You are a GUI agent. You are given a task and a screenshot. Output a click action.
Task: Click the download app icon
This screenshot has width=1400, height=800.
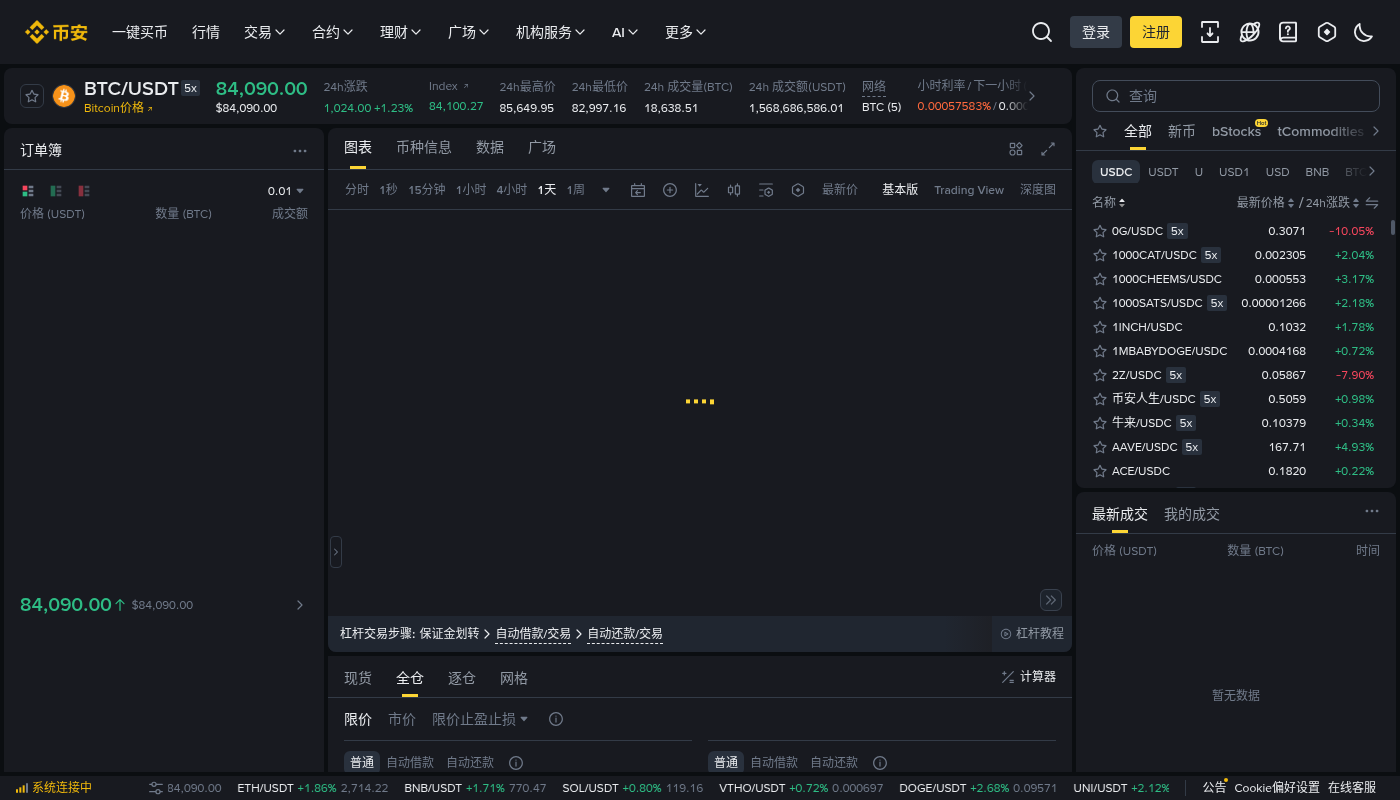[1210, 32]
